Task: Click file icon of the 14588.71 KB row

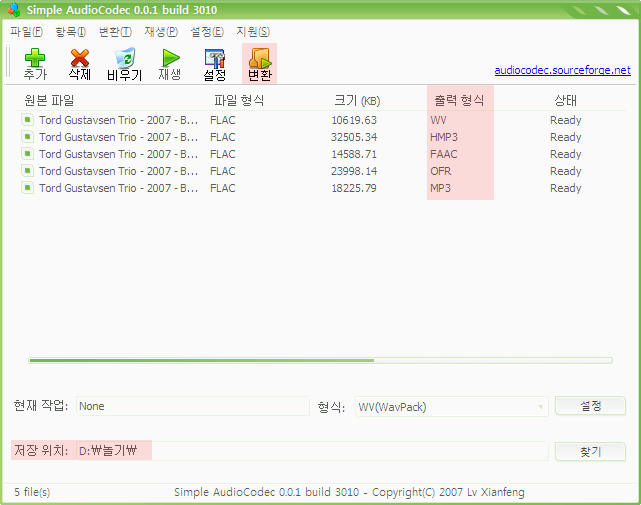Action: 27,154
